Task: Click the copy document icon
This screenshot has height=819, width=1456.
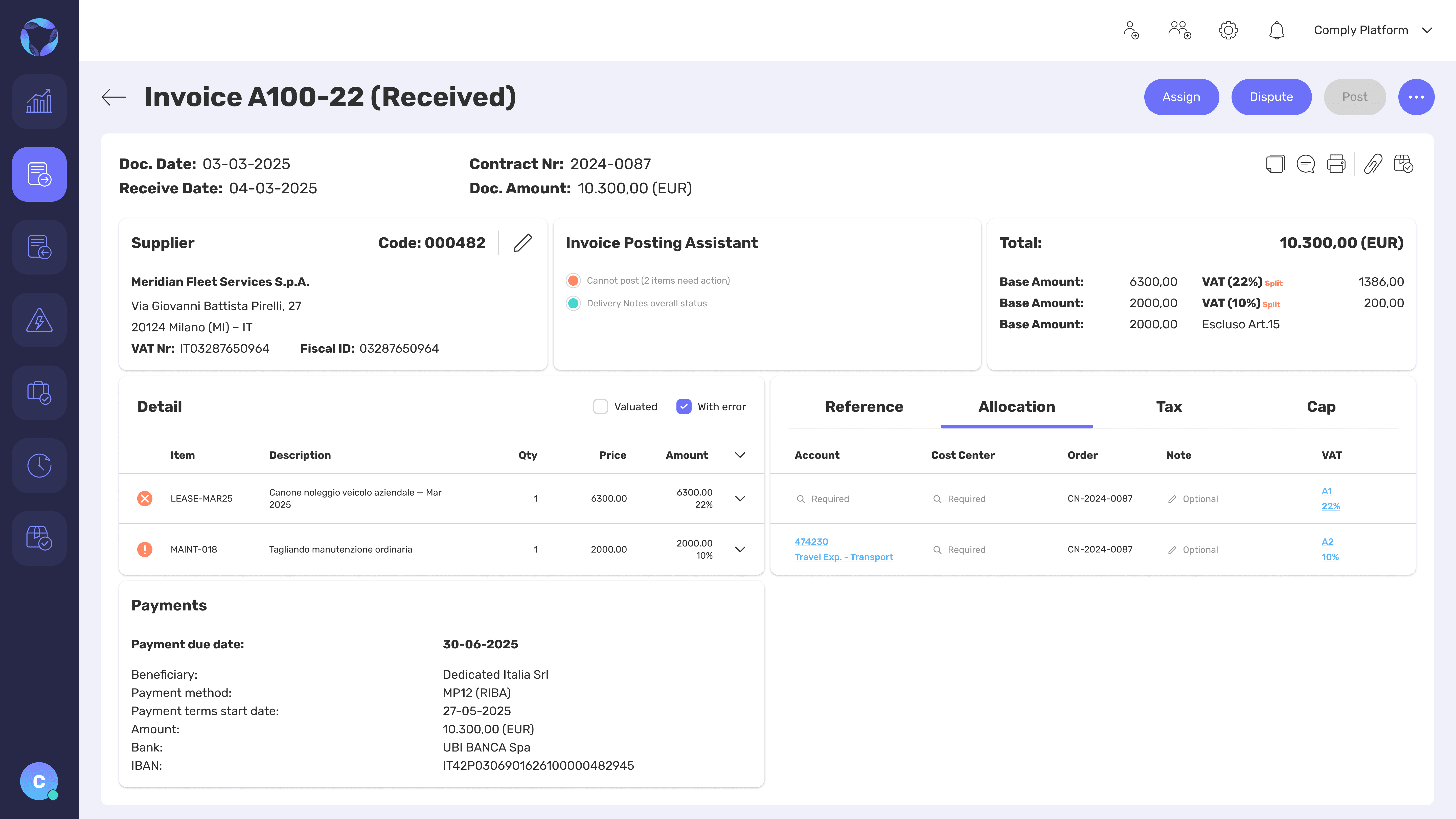Action: coord(1275,164)
